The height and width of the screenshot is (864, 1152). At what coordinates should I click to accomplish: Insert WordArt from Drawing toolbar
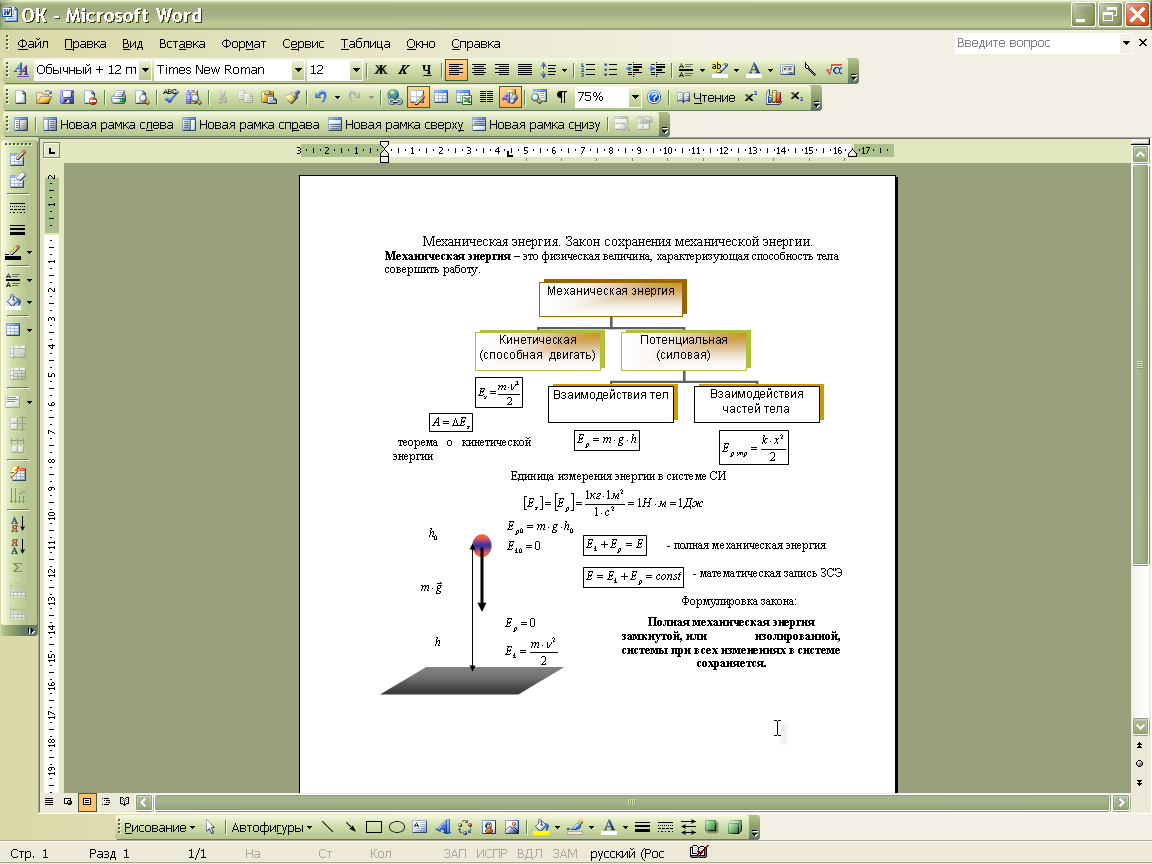(x=442, y=827)
